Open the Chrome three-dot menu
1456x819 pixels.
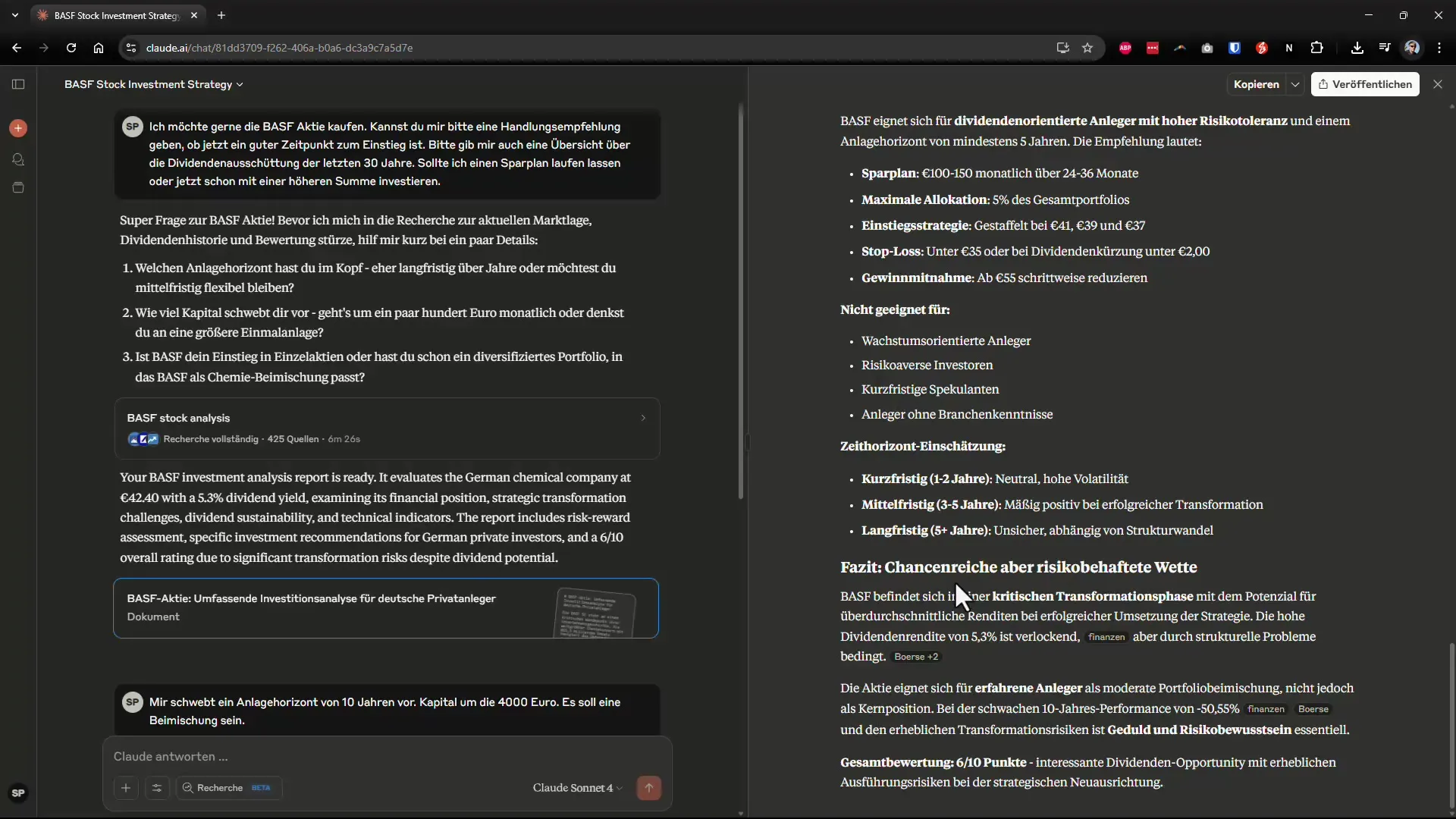click(1439, 48)
